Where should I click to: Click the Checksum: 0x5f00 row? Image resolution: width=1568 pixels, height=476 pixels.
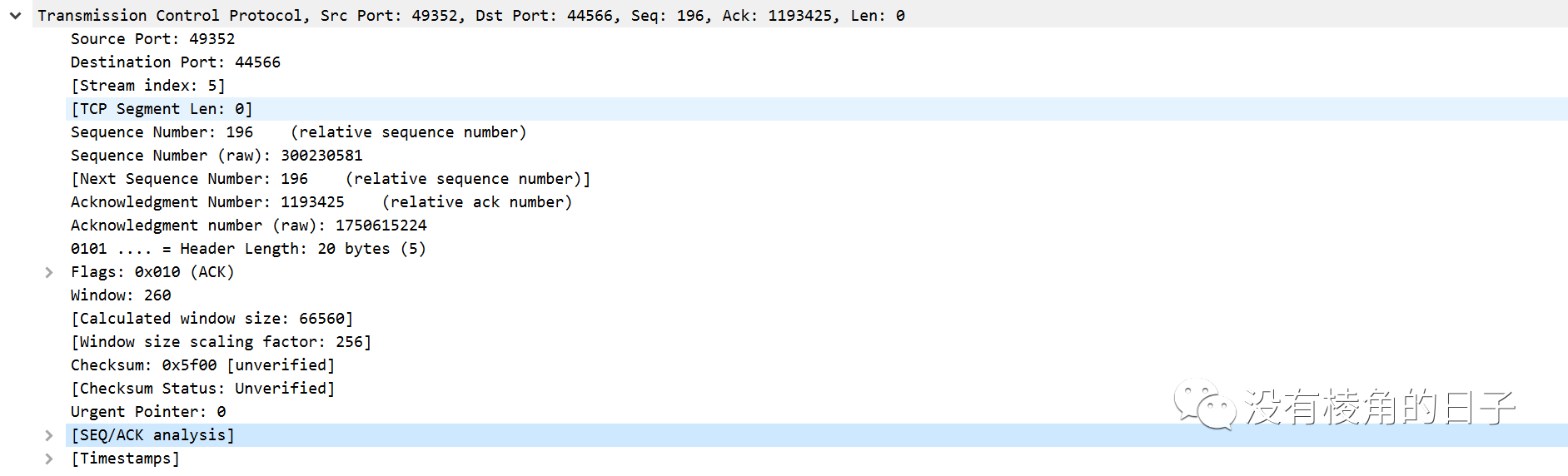click(x=202, y=365)
